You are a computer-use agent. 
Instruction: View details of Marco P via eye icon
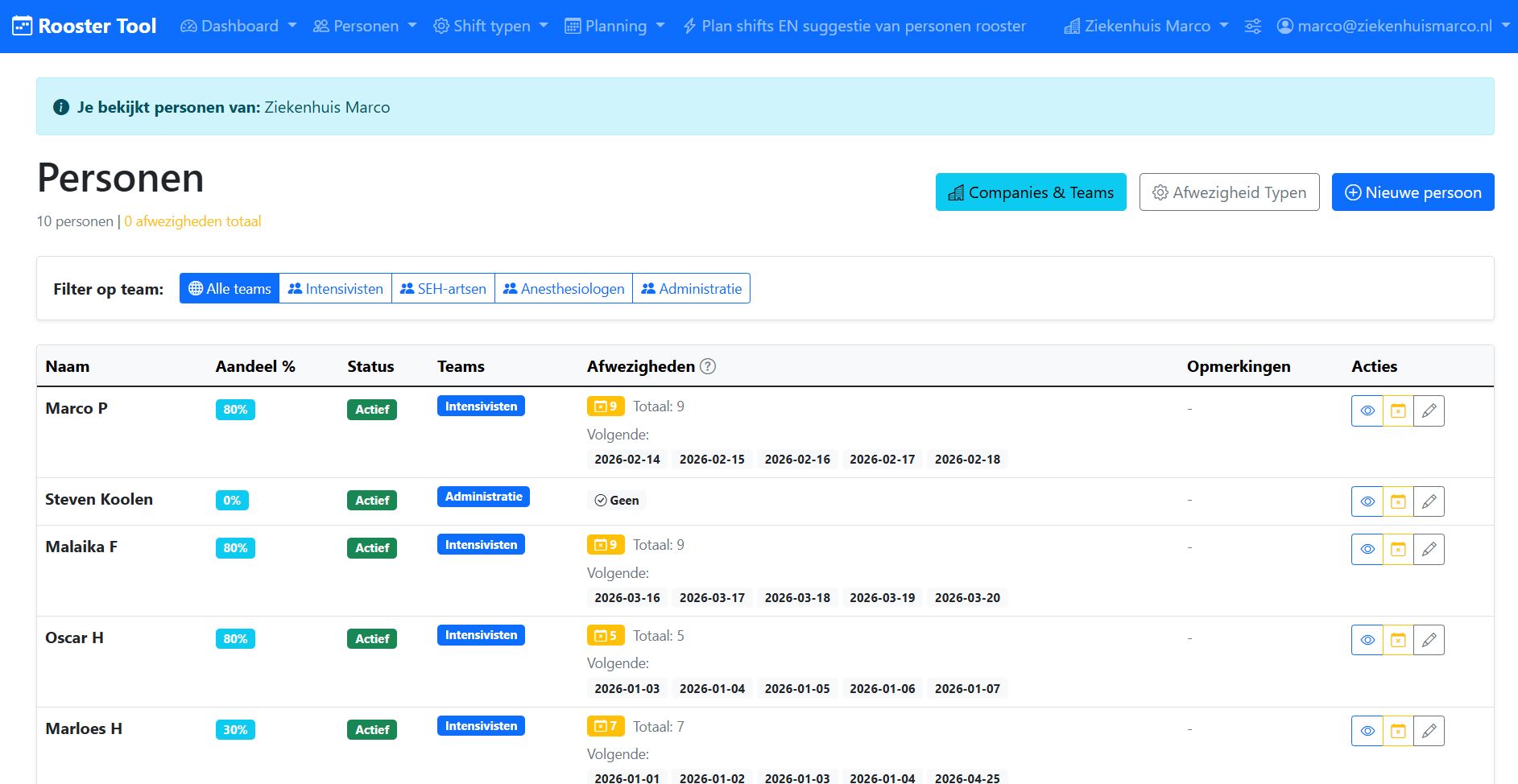1367,411
